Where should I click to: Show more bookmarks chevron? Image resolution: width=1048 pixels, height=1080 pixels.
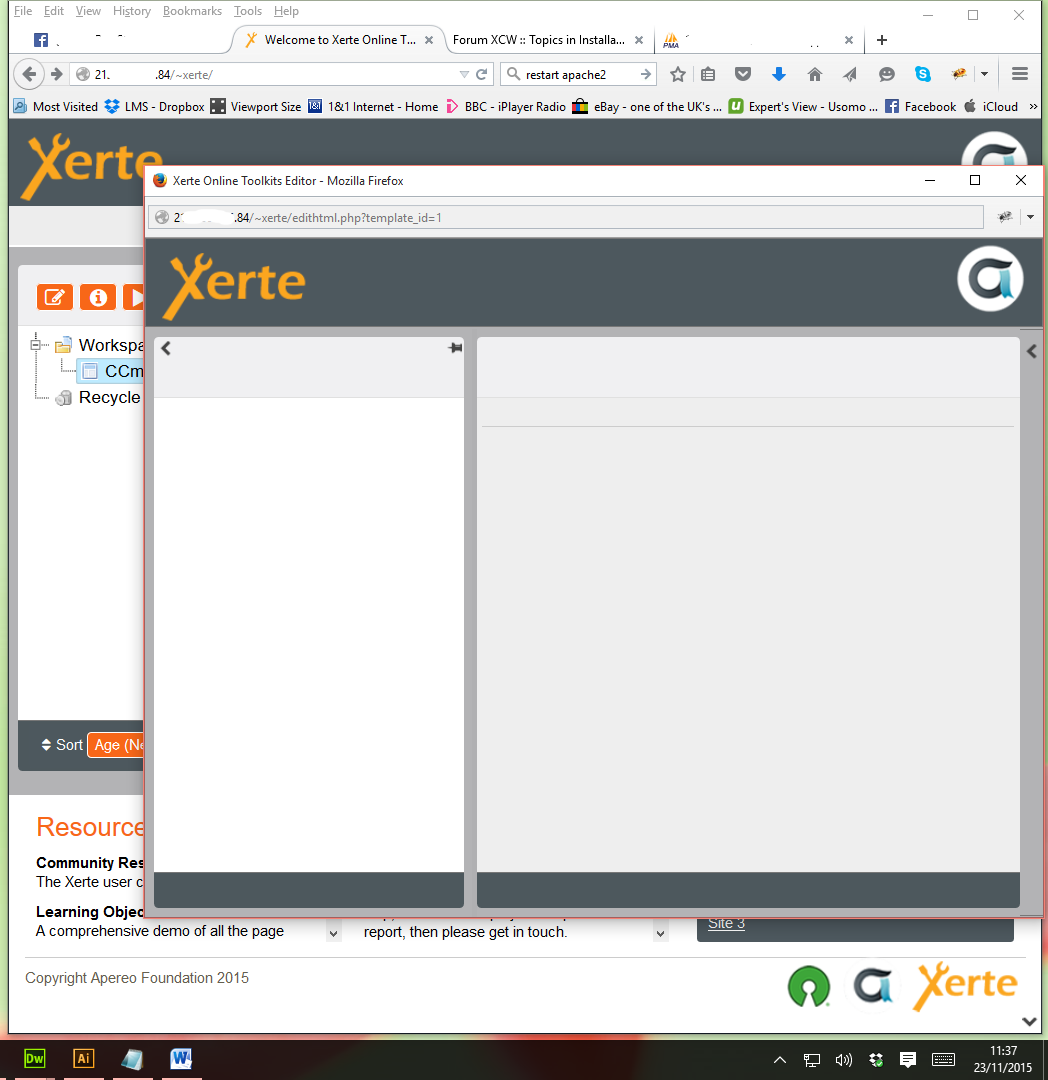[1033, 107]
